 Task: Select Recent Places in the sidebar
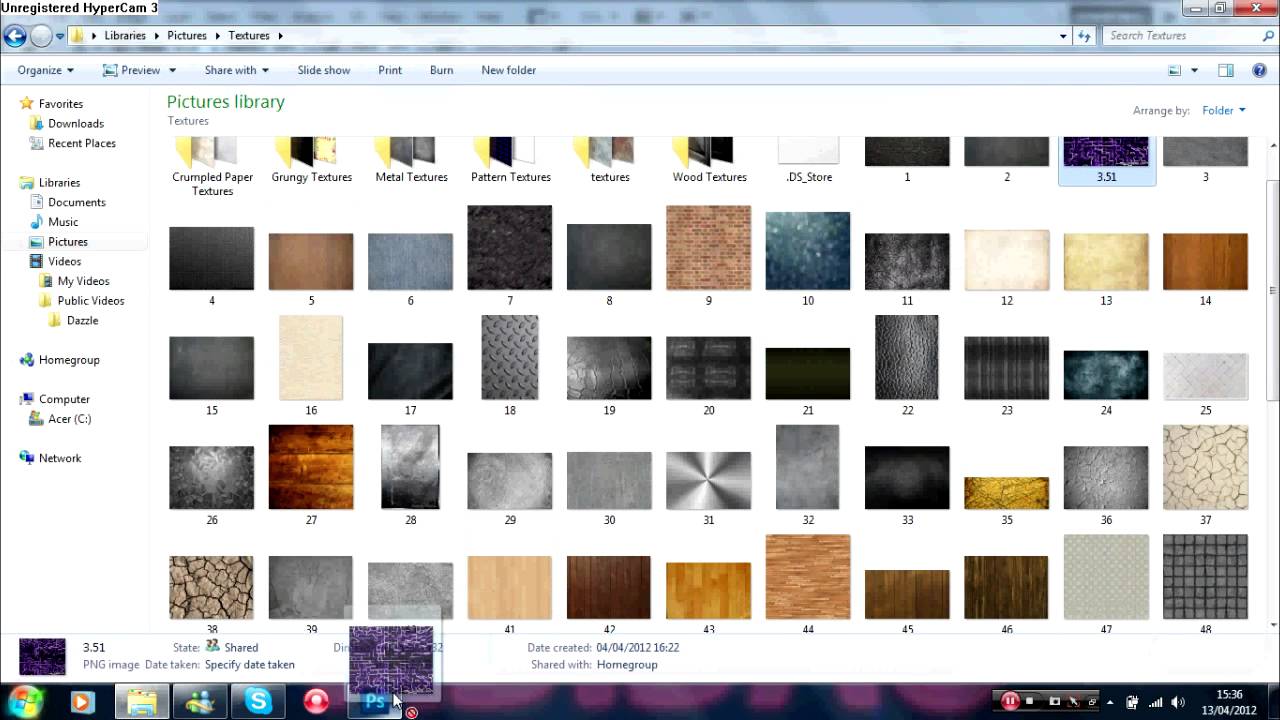click(82, 143)
